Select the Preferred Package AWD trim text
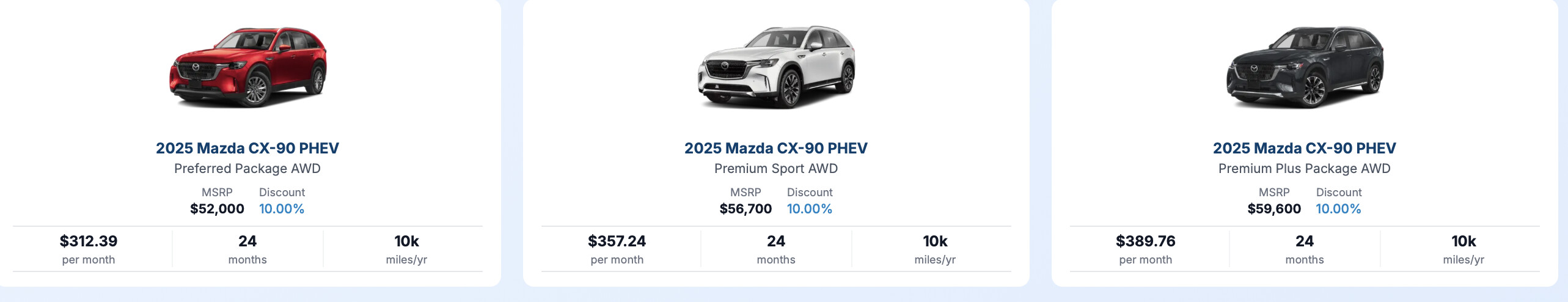1568x302 pixels. pos(247,169)
